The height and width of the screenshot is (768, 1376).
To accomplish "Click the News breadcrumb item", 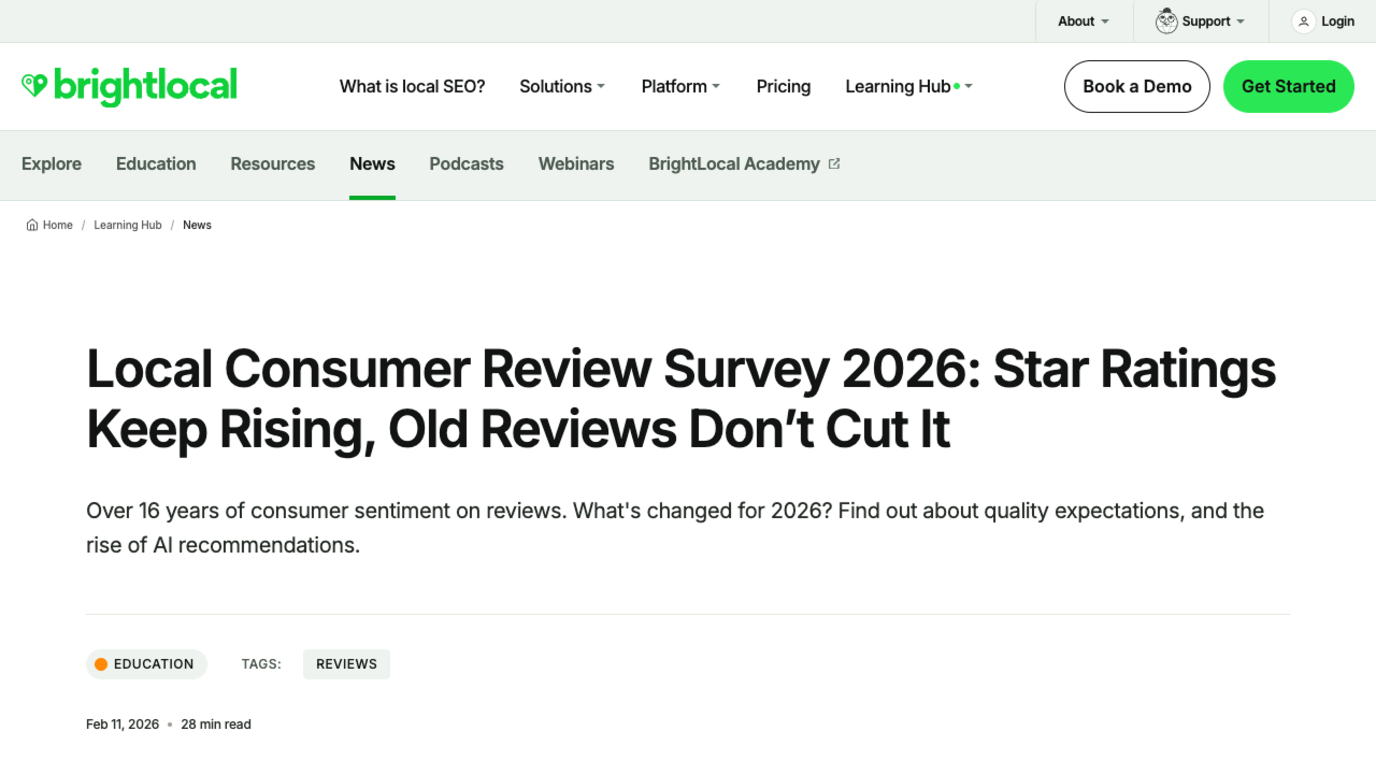I will [197, 225].
